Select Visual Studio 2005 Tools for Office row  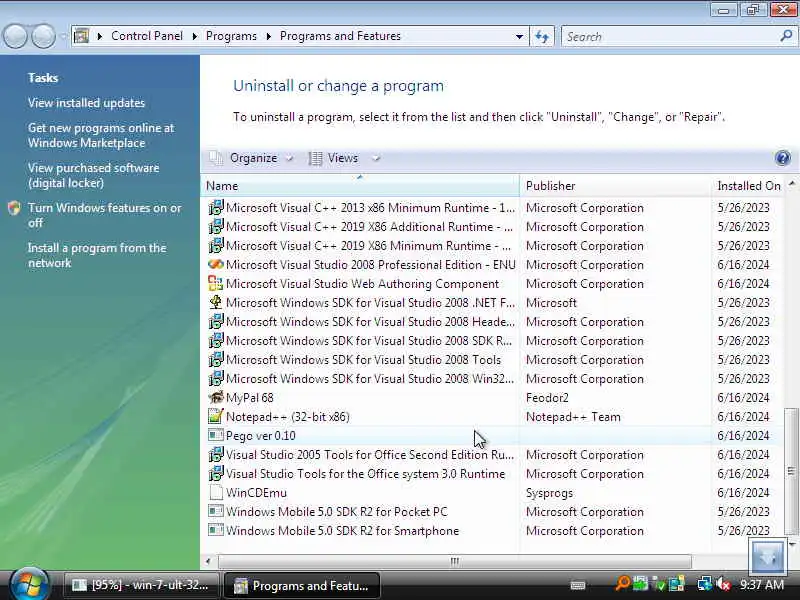492,455
